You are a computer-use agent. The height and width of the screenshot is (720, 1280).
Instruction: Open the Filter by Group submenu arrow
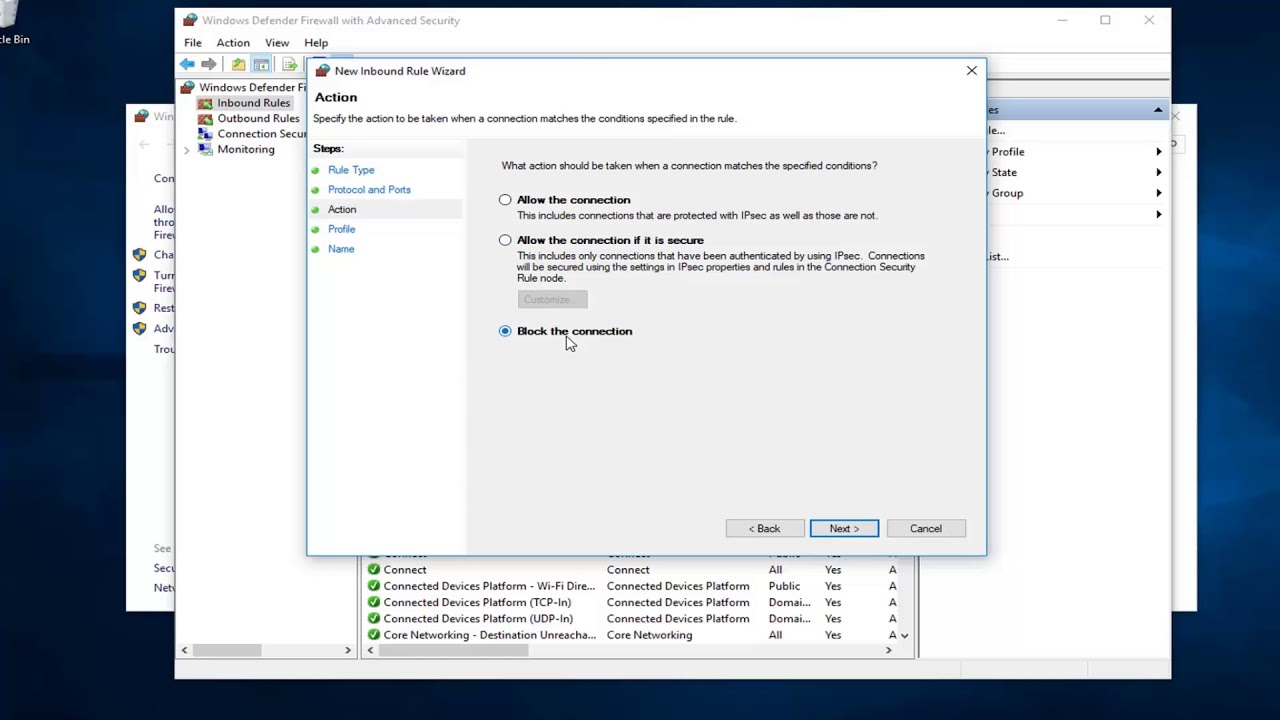1159,193
